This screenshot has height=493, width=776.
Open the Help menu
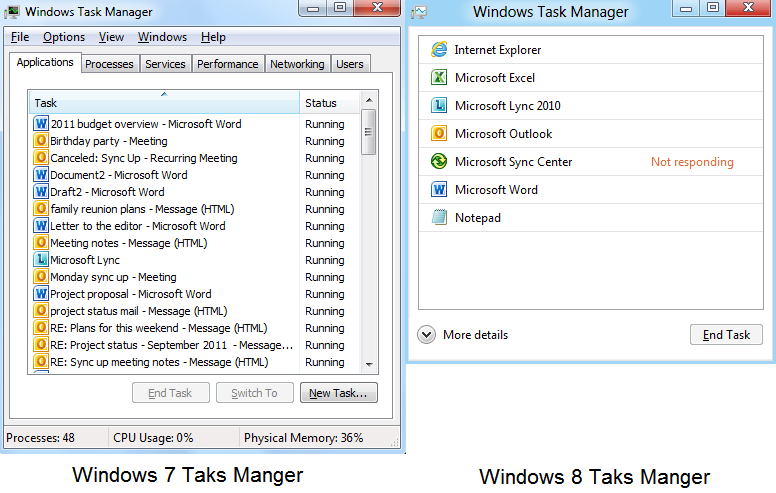tap(213, 37)
